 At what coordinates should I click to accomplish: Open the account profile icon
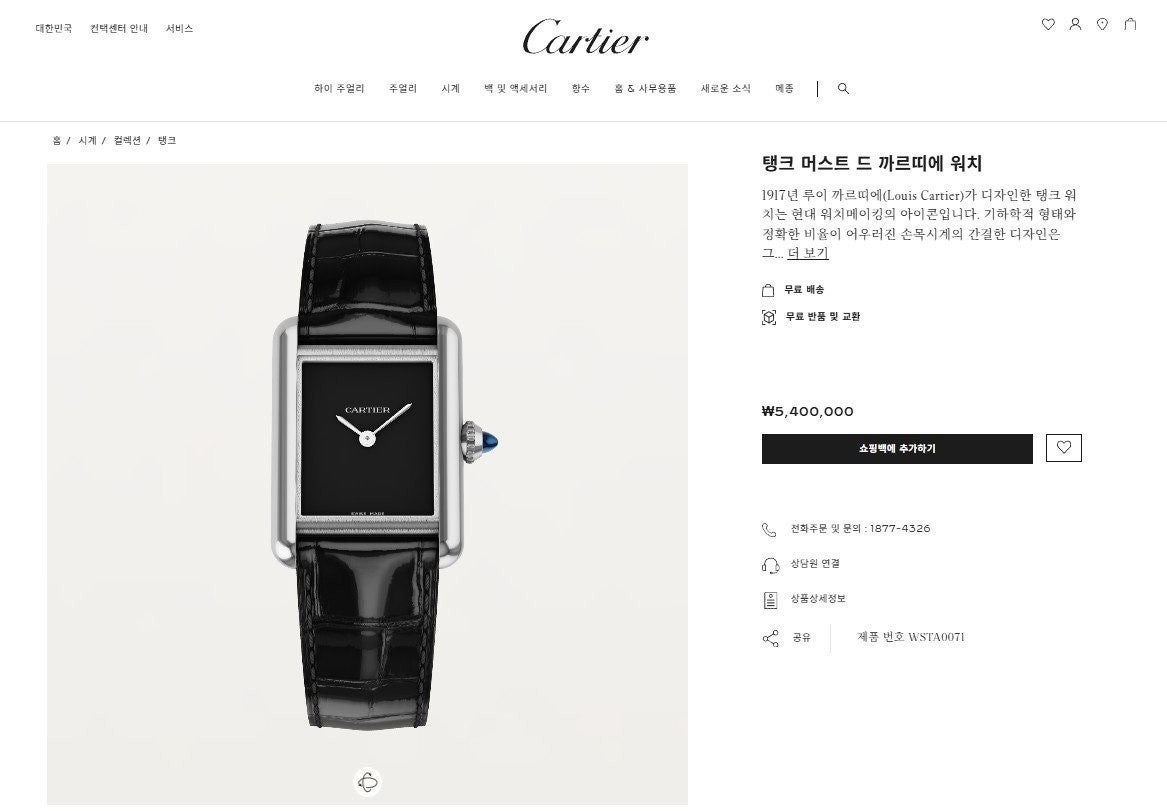click(1075, 25)
